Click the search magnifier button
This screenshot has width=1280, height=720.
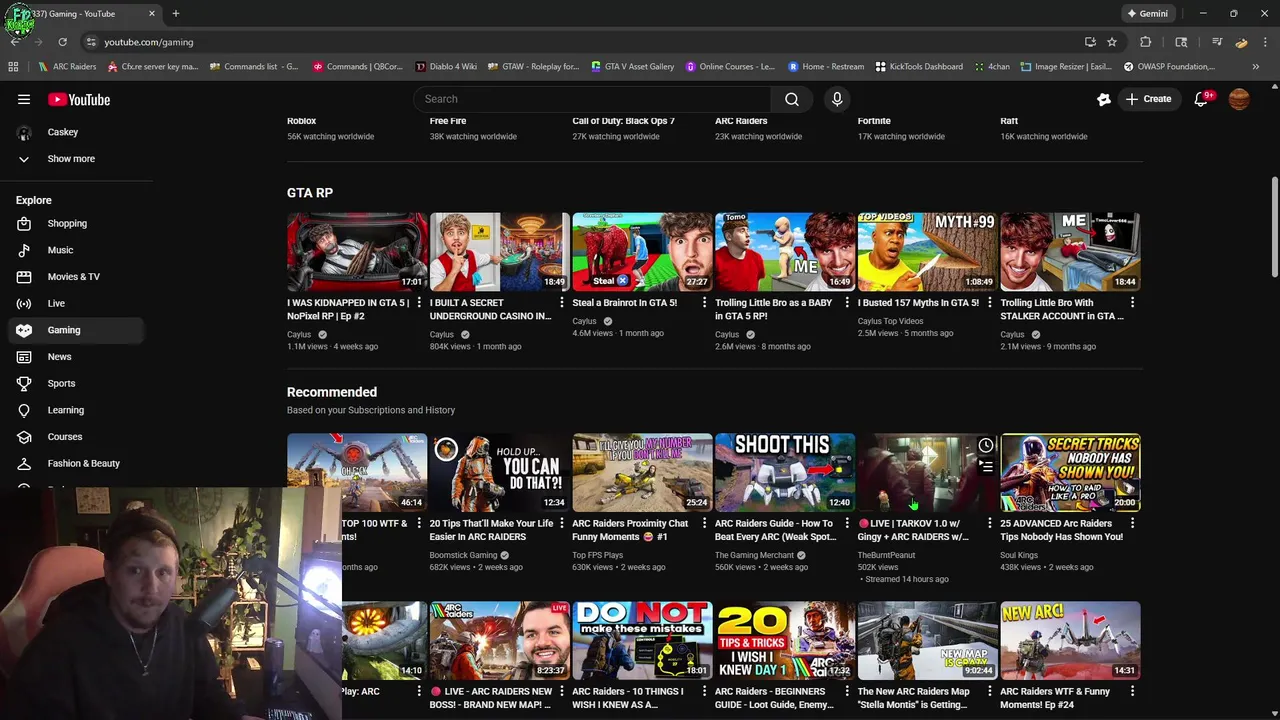(792, 99)
